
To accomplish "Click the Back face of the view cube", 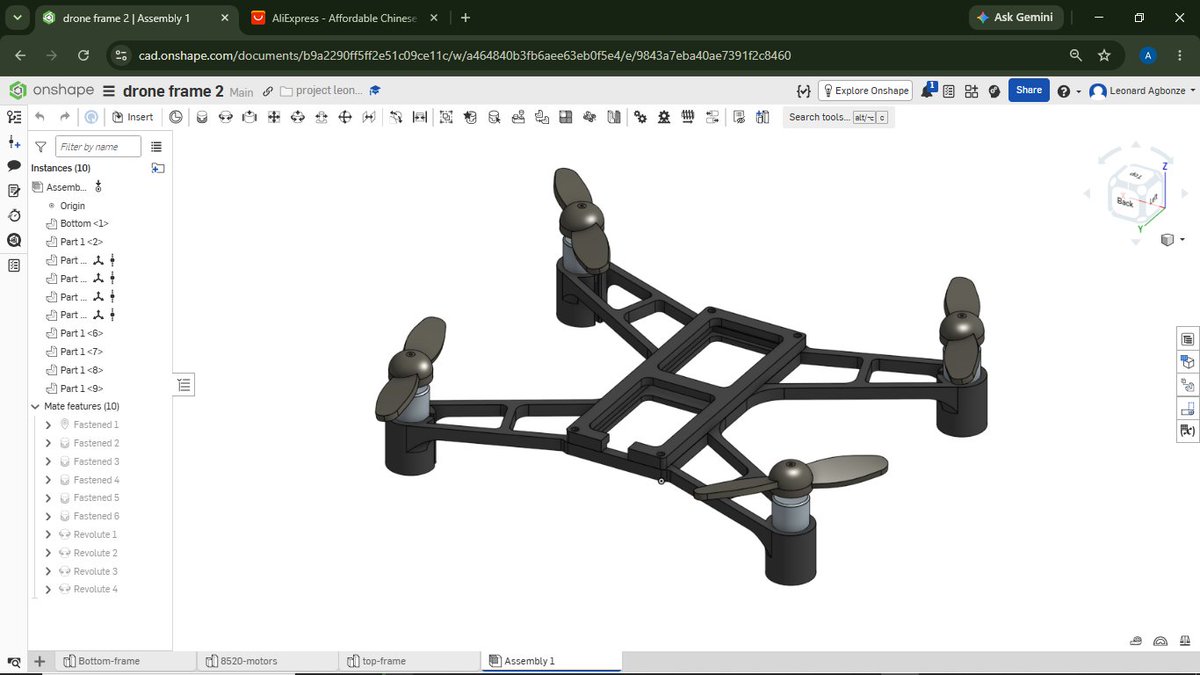I will (1125, 202).
